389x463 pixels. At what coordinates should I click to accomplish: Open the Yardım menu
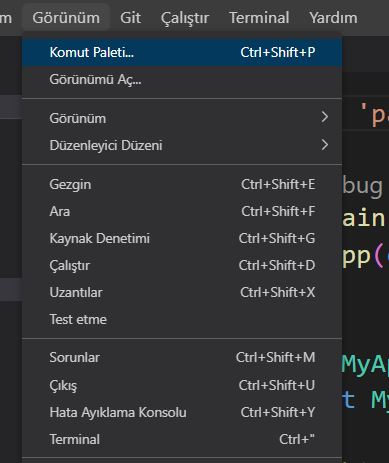[x=333, y=18]
